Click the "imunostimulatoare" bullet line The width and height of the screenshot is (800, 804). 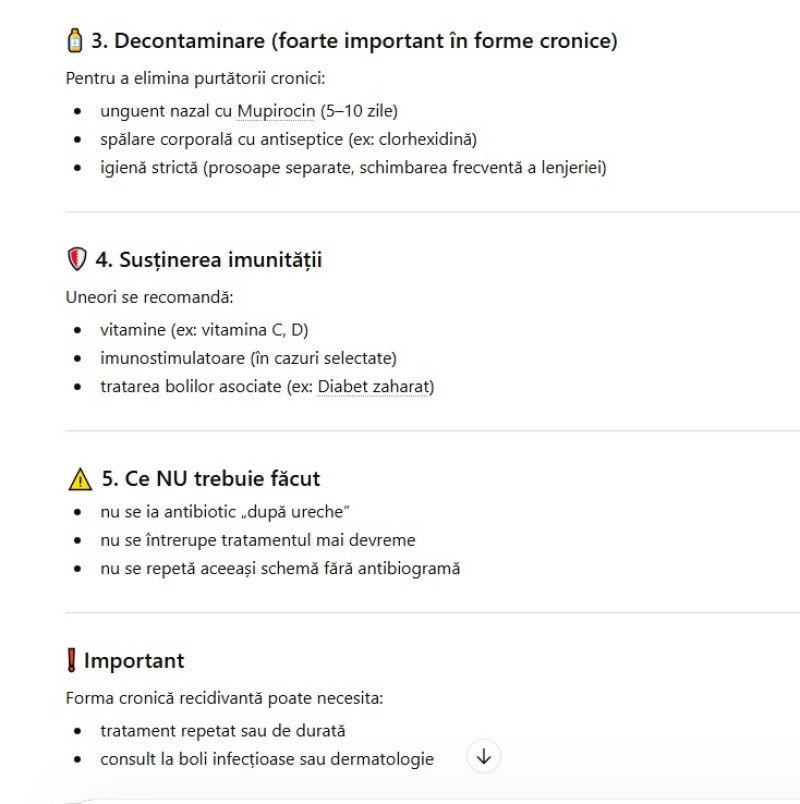(248, 358)
